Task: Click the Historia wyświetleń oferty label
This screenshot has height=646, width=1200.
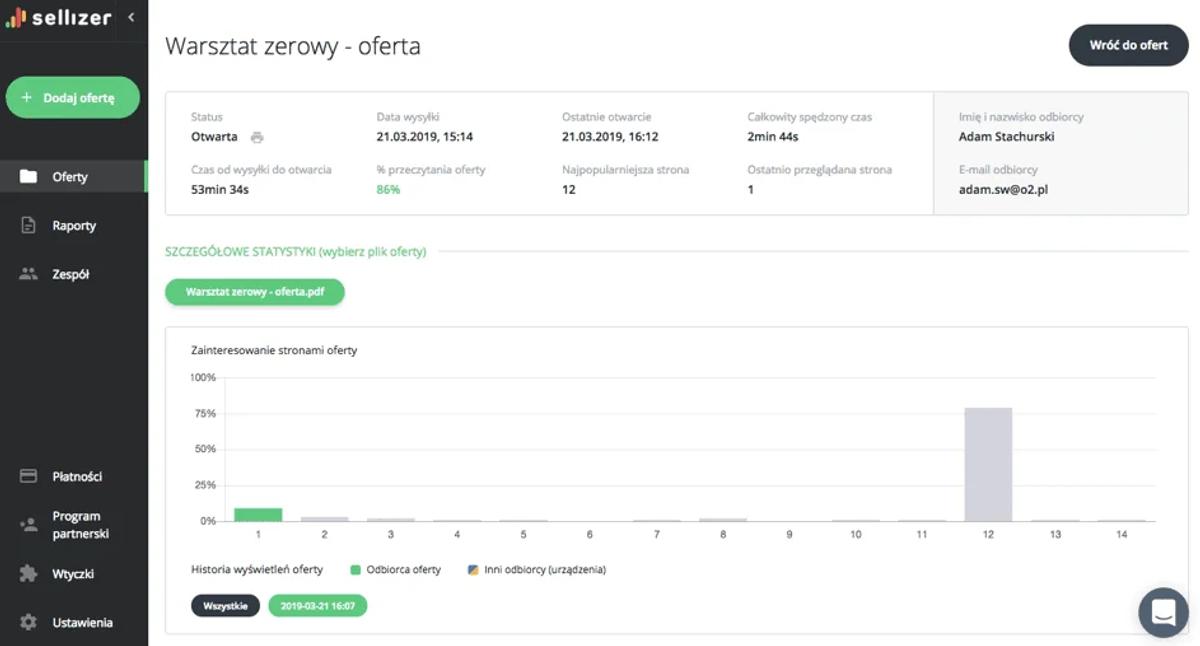Action: (x=257, y=570)
